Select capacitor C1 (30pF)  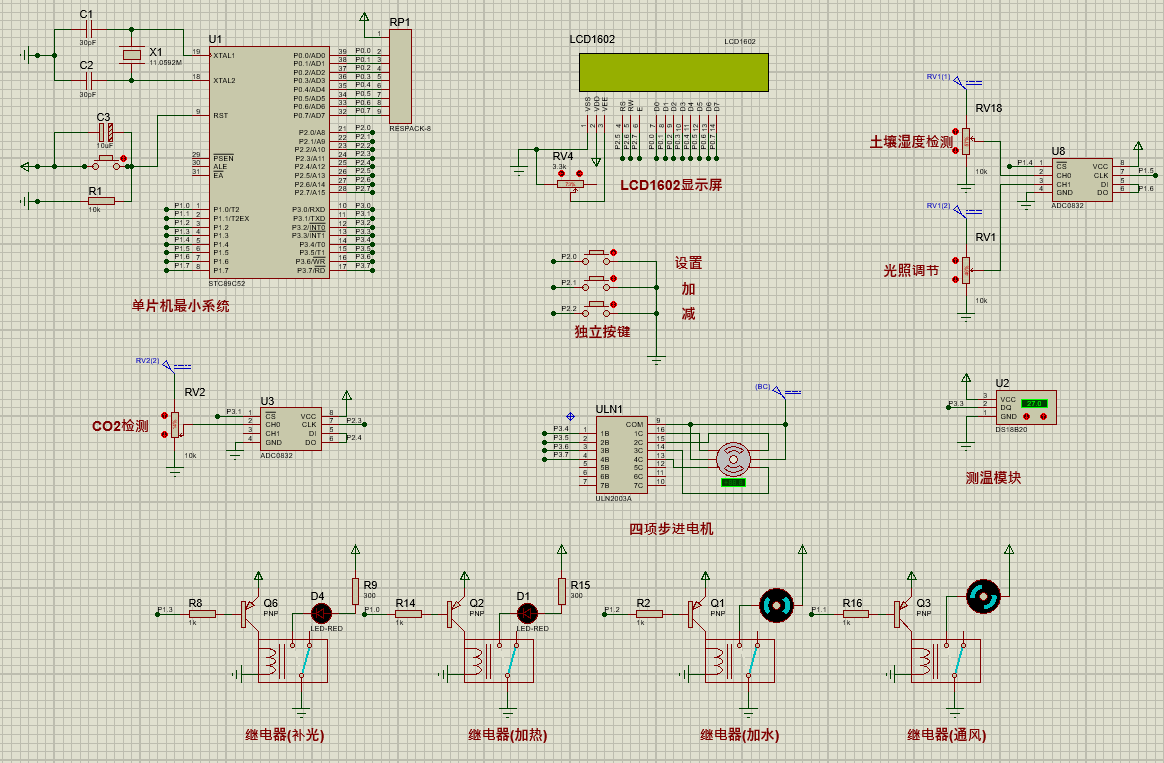(87, 30)
